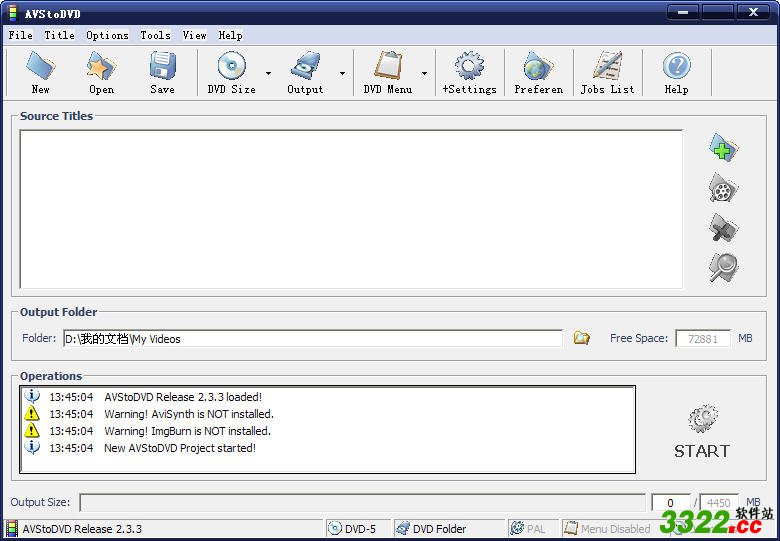Click the DVD Menu clipboard icon
780x541 pixels.
pyautogui.click(x=388, y=66)
